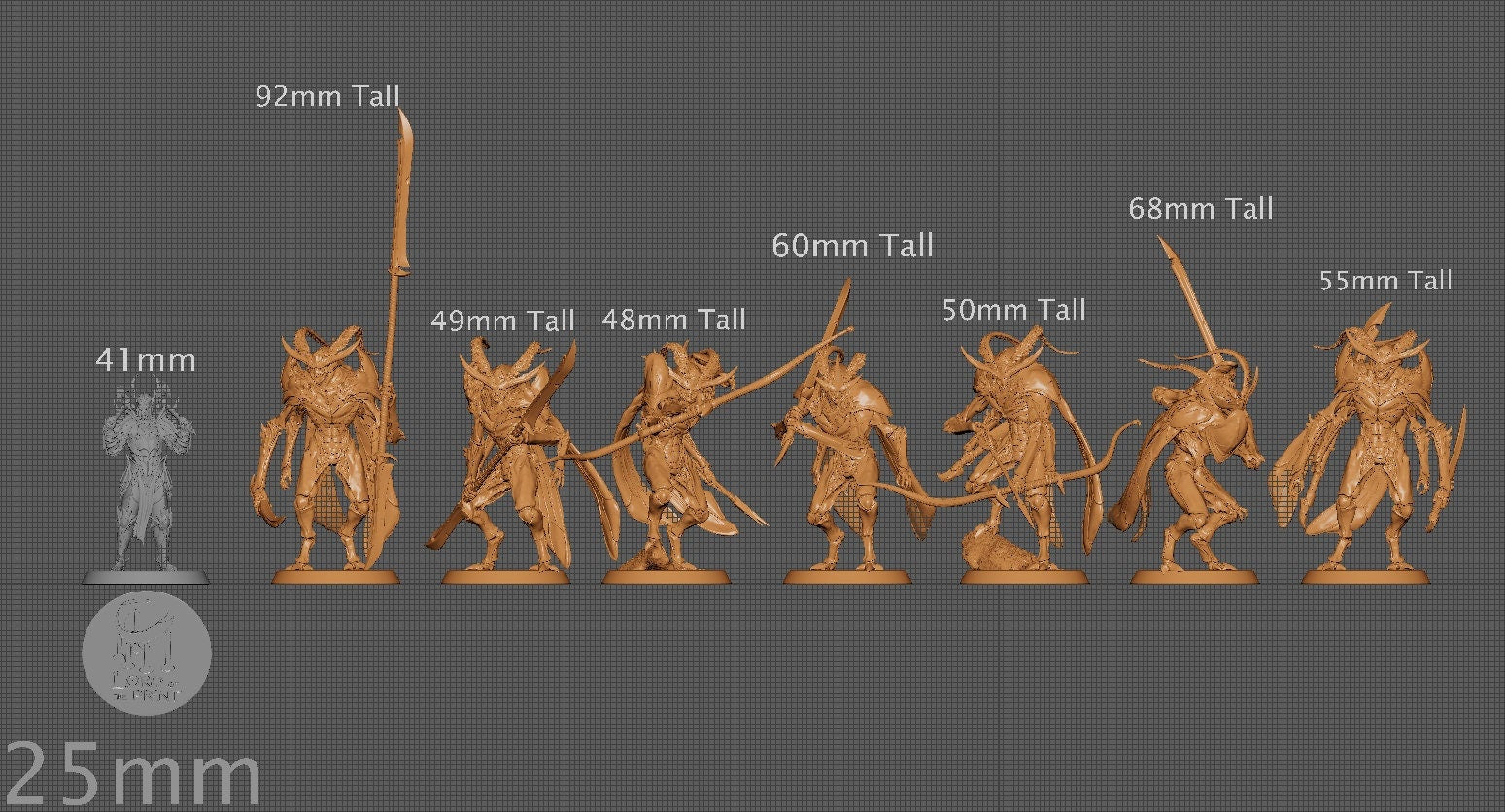The height and width of the screenshot is (812, 1505).
Task: Click the "48mm Tall" height label
Action: click(673, 320)
